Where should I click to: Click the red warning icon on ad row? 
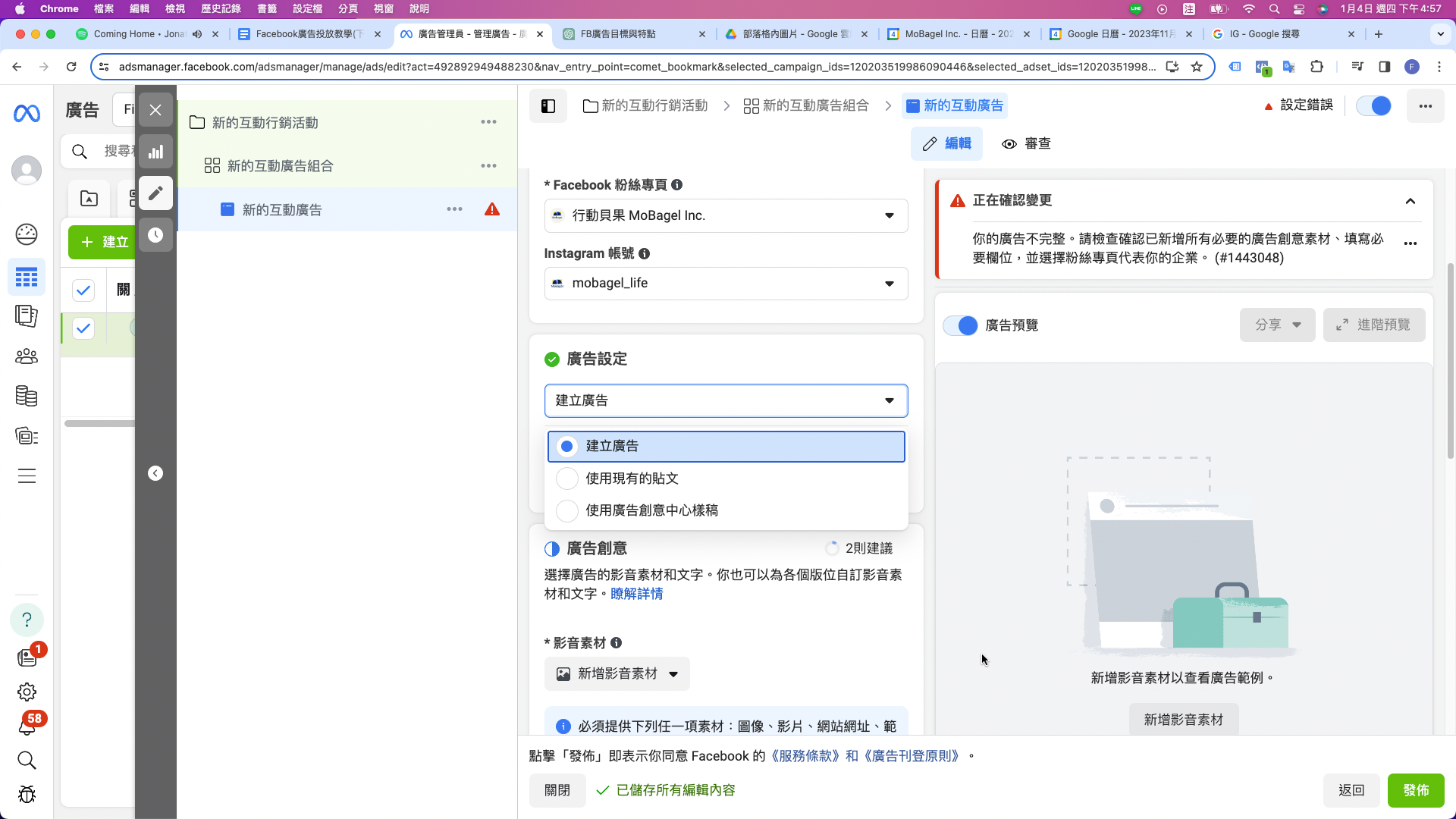pos(492,209)
